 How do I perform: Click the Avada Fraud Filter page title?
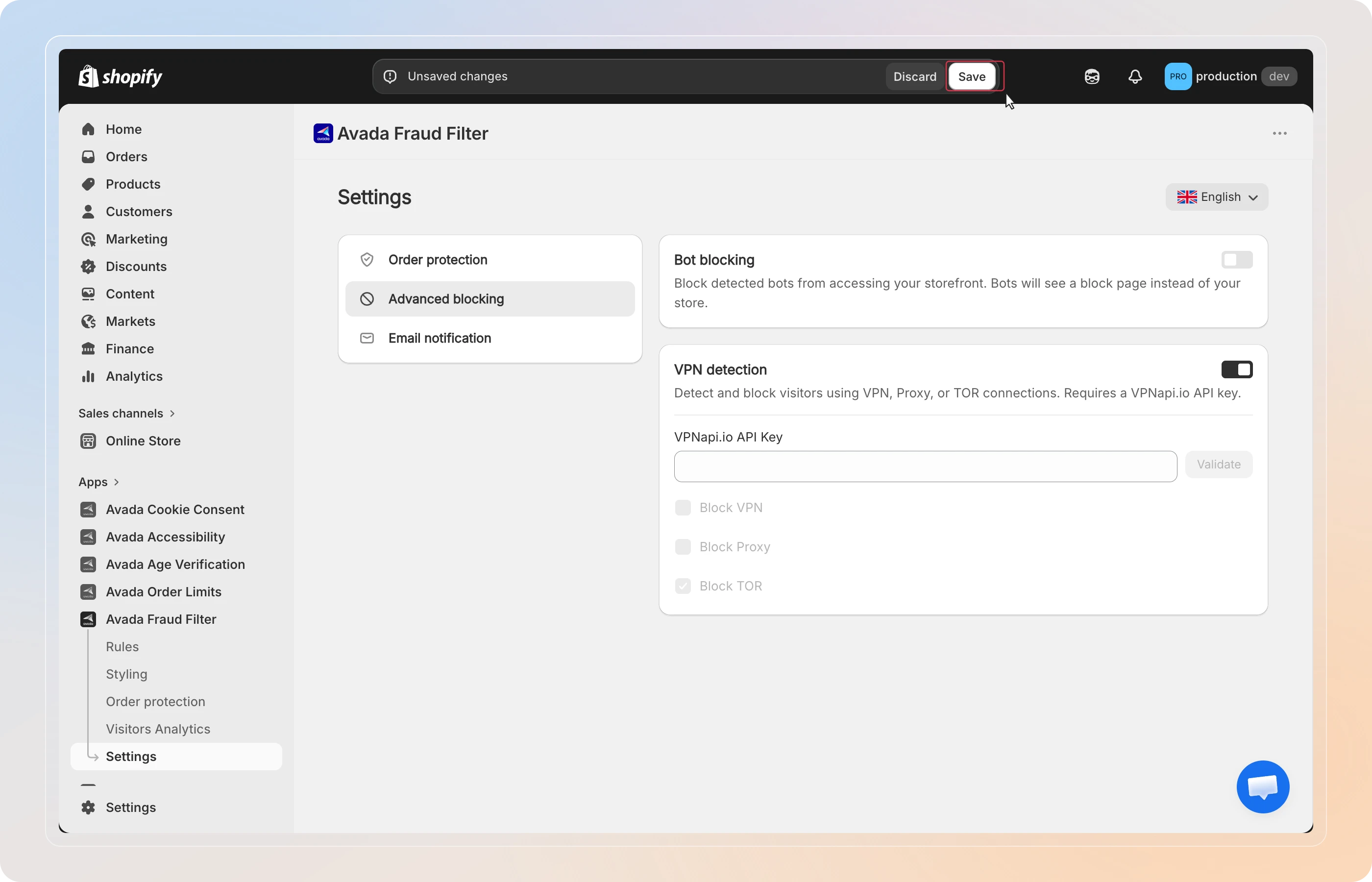pos(413,133)
